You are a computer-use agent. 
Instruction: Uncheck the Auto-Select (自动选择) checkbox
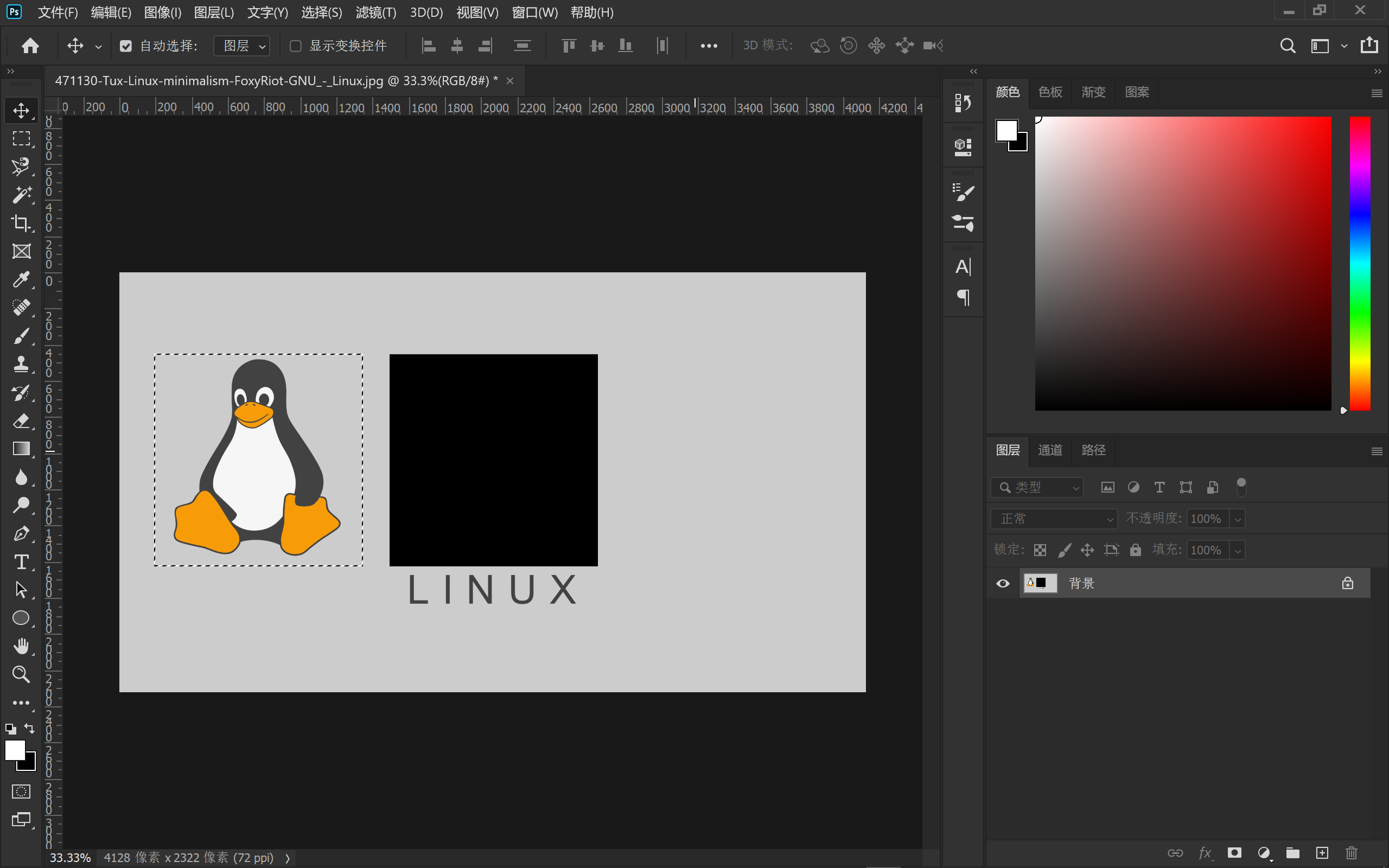point(126,46)
